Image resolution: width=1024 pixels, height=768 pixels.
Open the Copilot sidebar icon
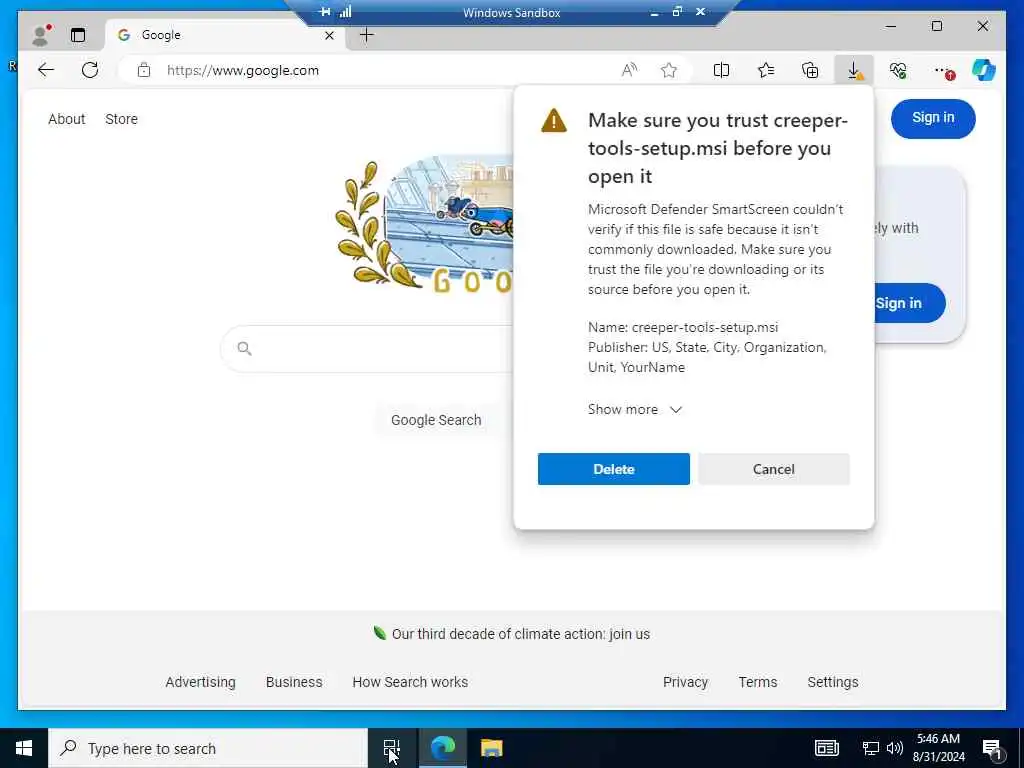click(984, 70)
